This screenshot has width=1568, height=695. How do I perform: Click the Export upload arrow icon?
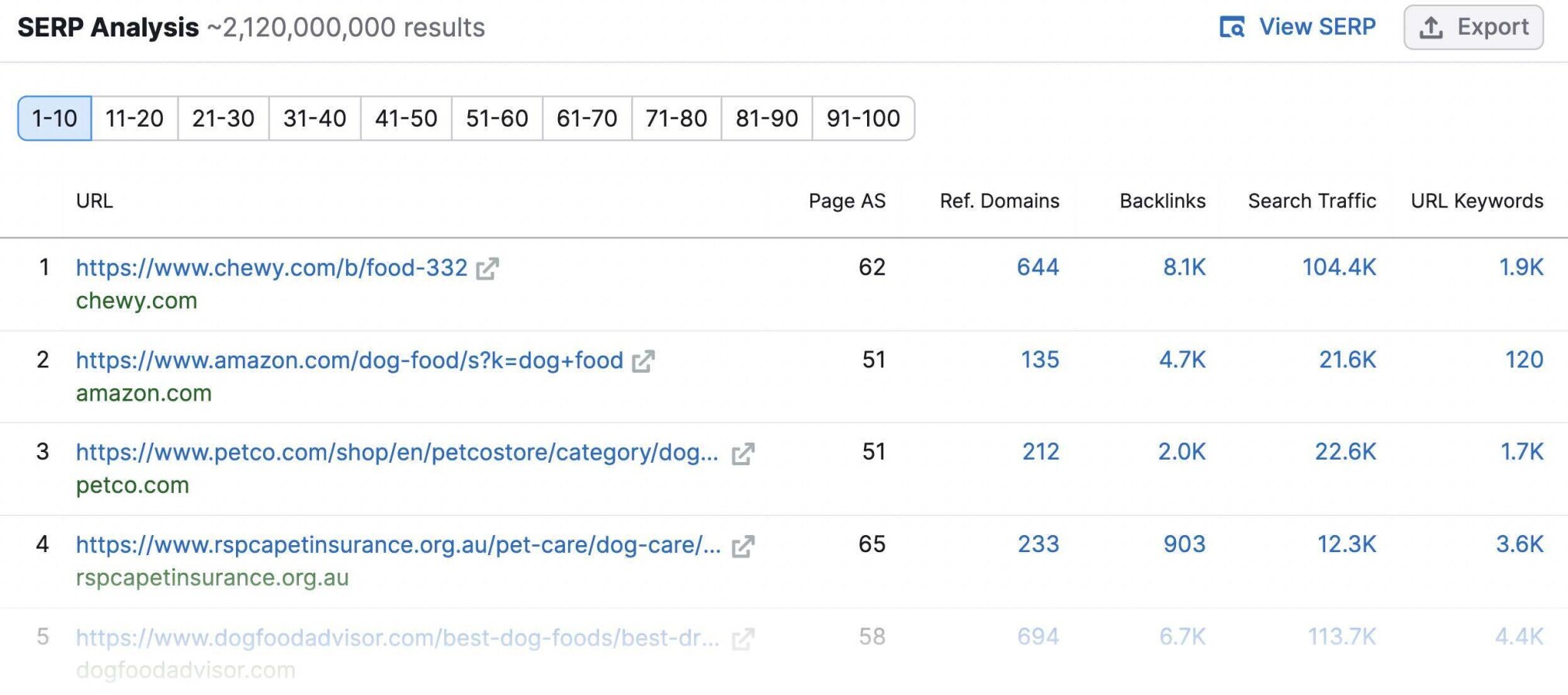[x=1431, y=27]
